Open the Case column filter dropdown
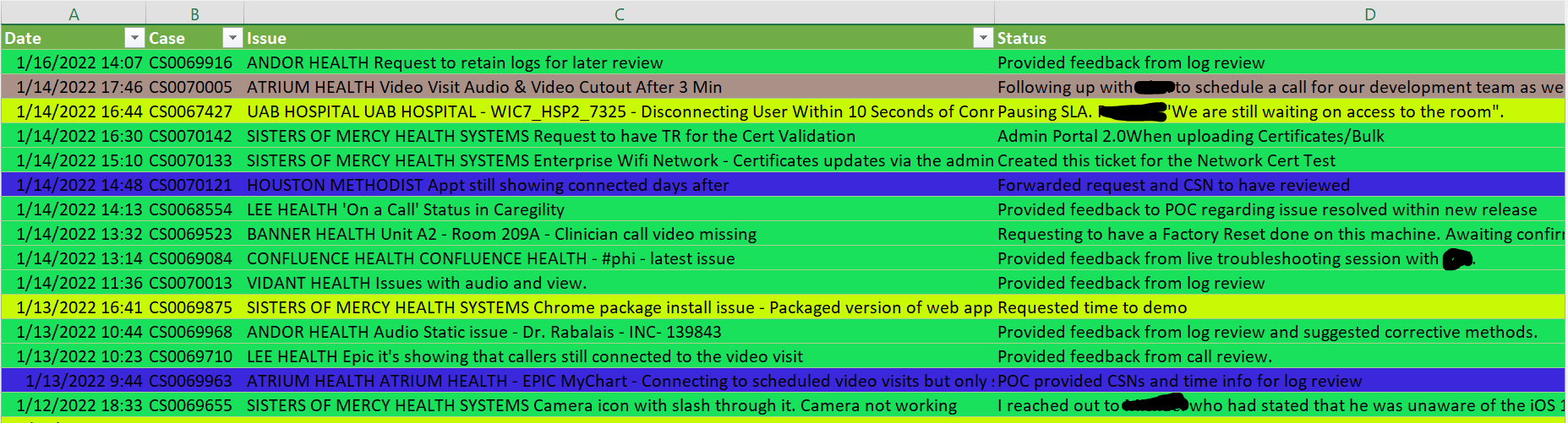The width and height of the screenshot is (1568, 423). [x=232, y=38]
